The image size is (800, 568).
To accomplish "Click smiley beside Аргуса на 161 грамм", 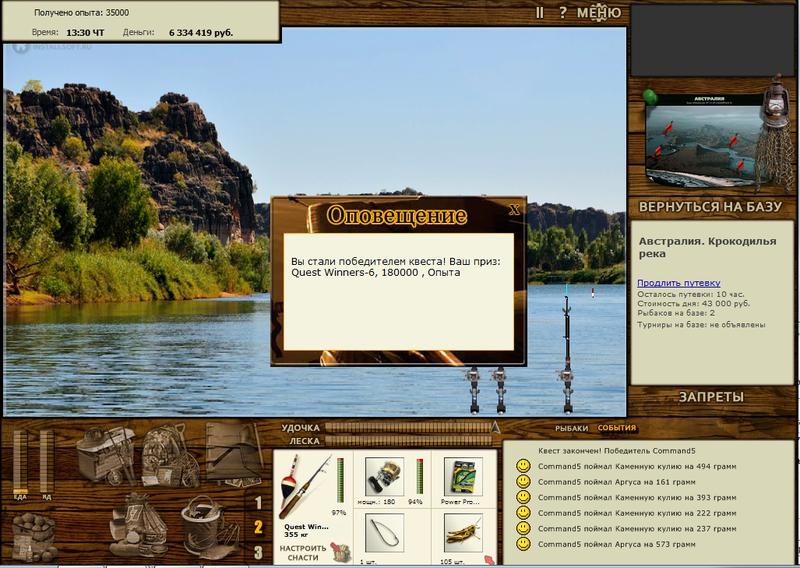I will point(523,481).
